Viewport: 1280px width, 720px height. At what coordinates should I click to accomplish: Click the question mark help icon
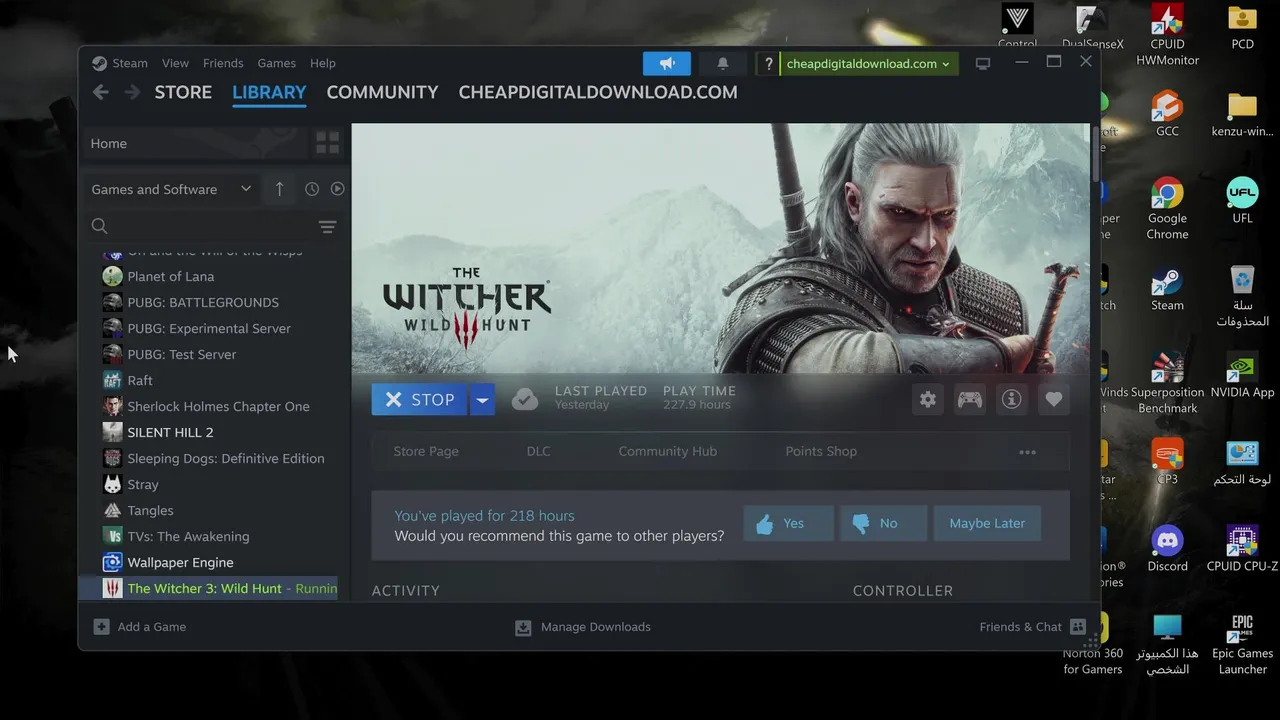pyautogui.click(x=768, y=63)
